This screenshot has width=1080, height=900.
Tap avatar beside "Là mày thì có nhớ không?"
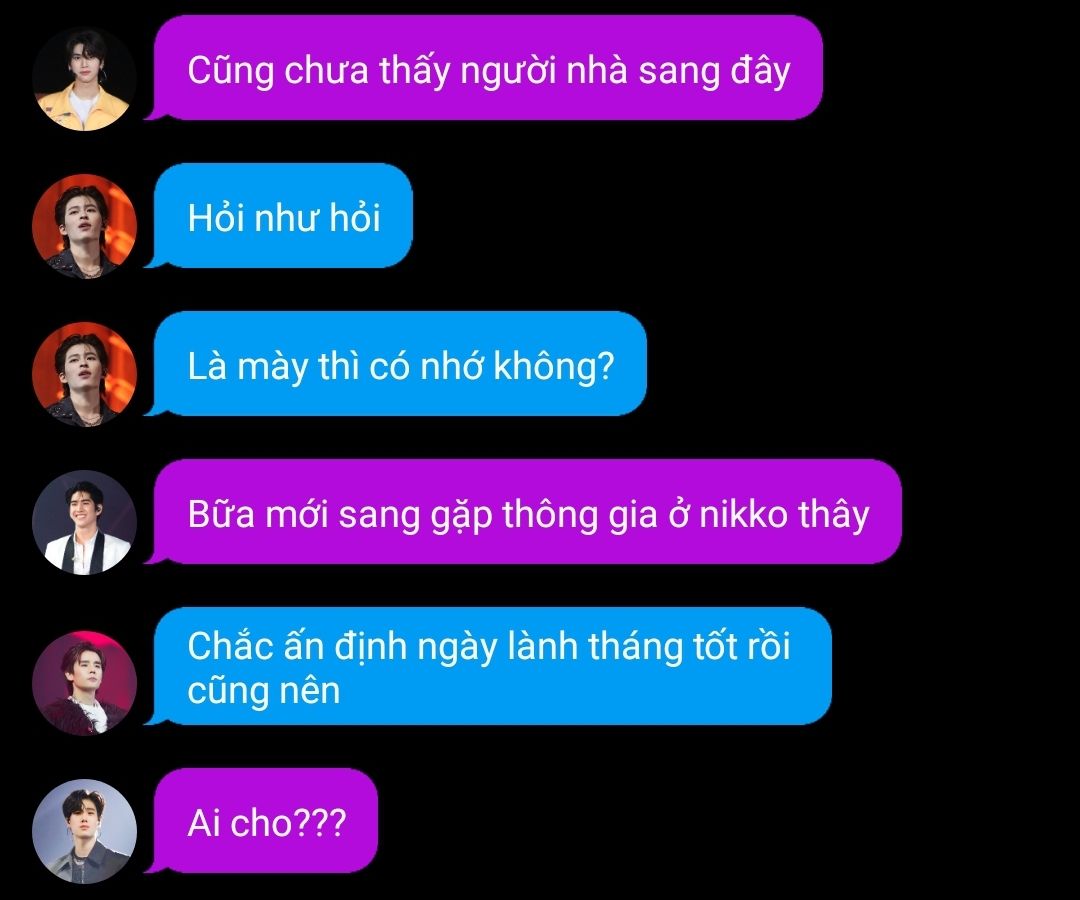[84, 374]
